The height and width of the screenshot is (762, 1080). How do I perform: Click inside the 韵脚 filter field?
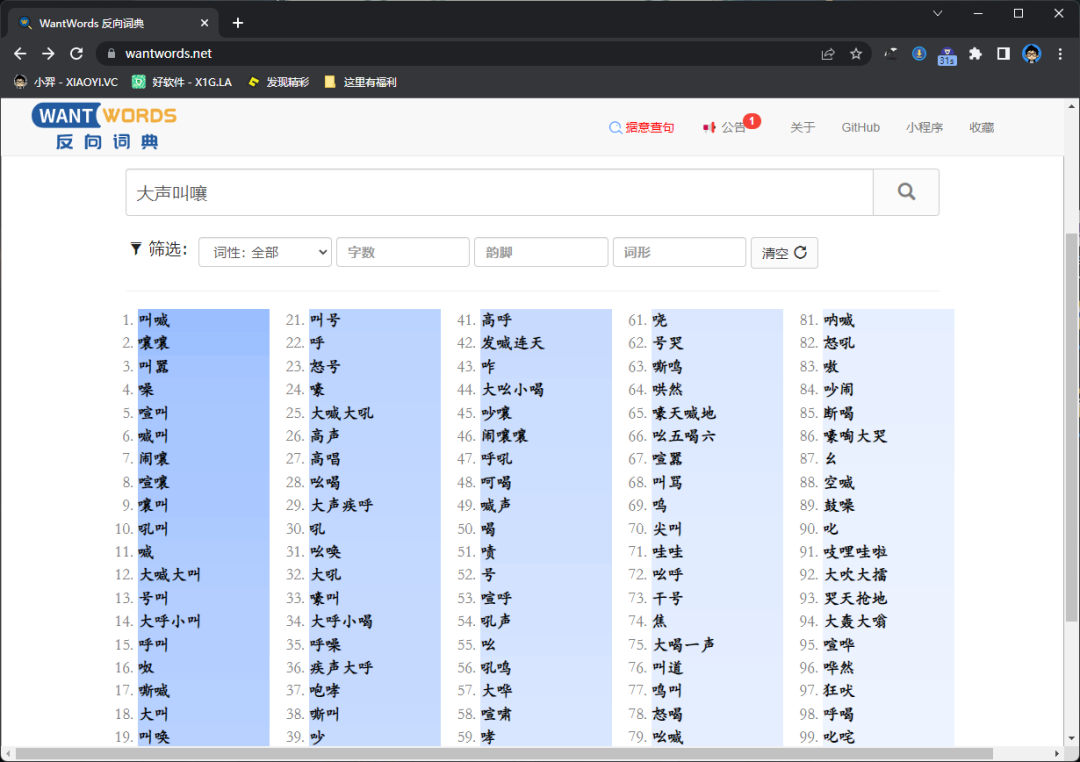[x=540, y=252]
